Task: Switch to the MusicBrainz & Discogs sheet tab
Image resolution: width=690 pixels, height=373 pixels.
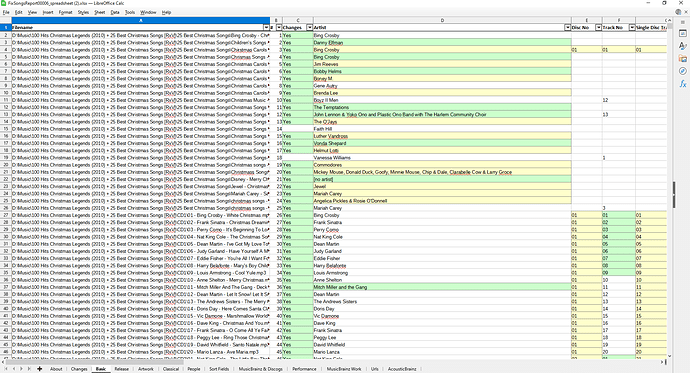Action: coord(261,369)
